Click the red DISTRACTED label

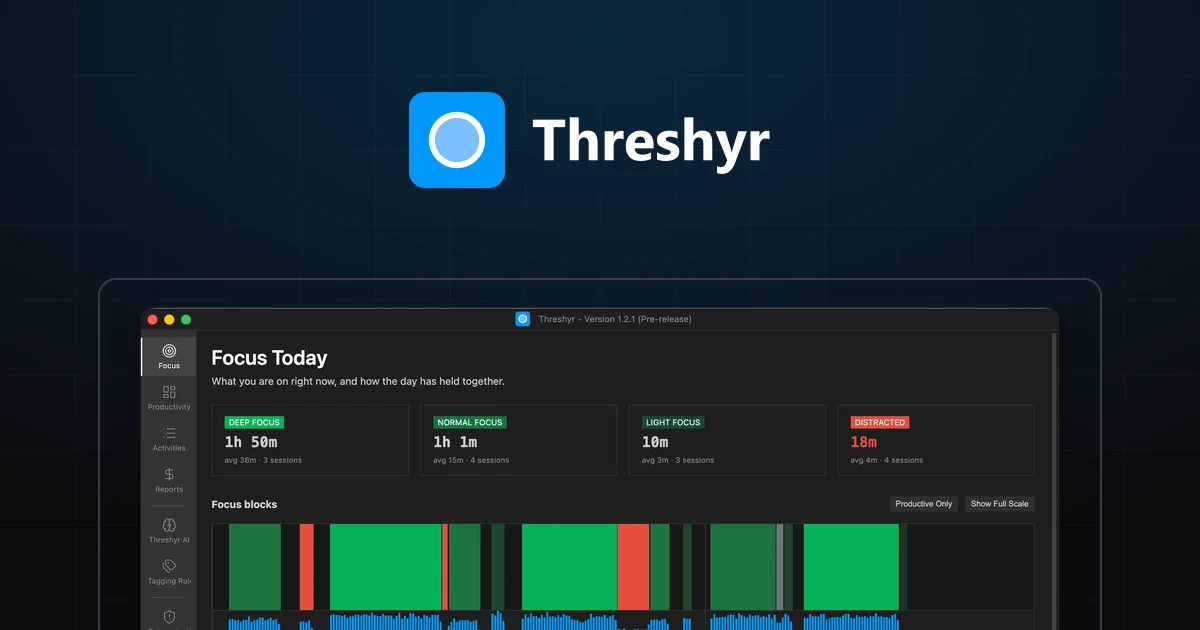880,422
